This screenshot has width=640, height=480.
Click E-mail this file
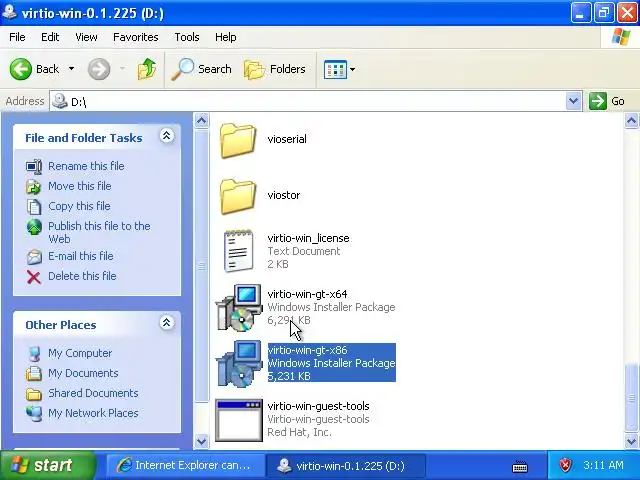click(x=81, y=256)
